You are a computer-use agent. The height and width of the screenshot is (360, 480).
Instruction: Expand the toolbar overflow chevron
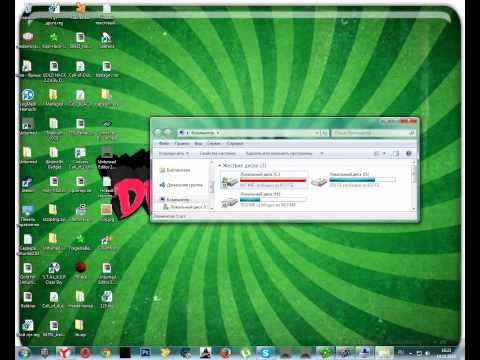[322, 153]
